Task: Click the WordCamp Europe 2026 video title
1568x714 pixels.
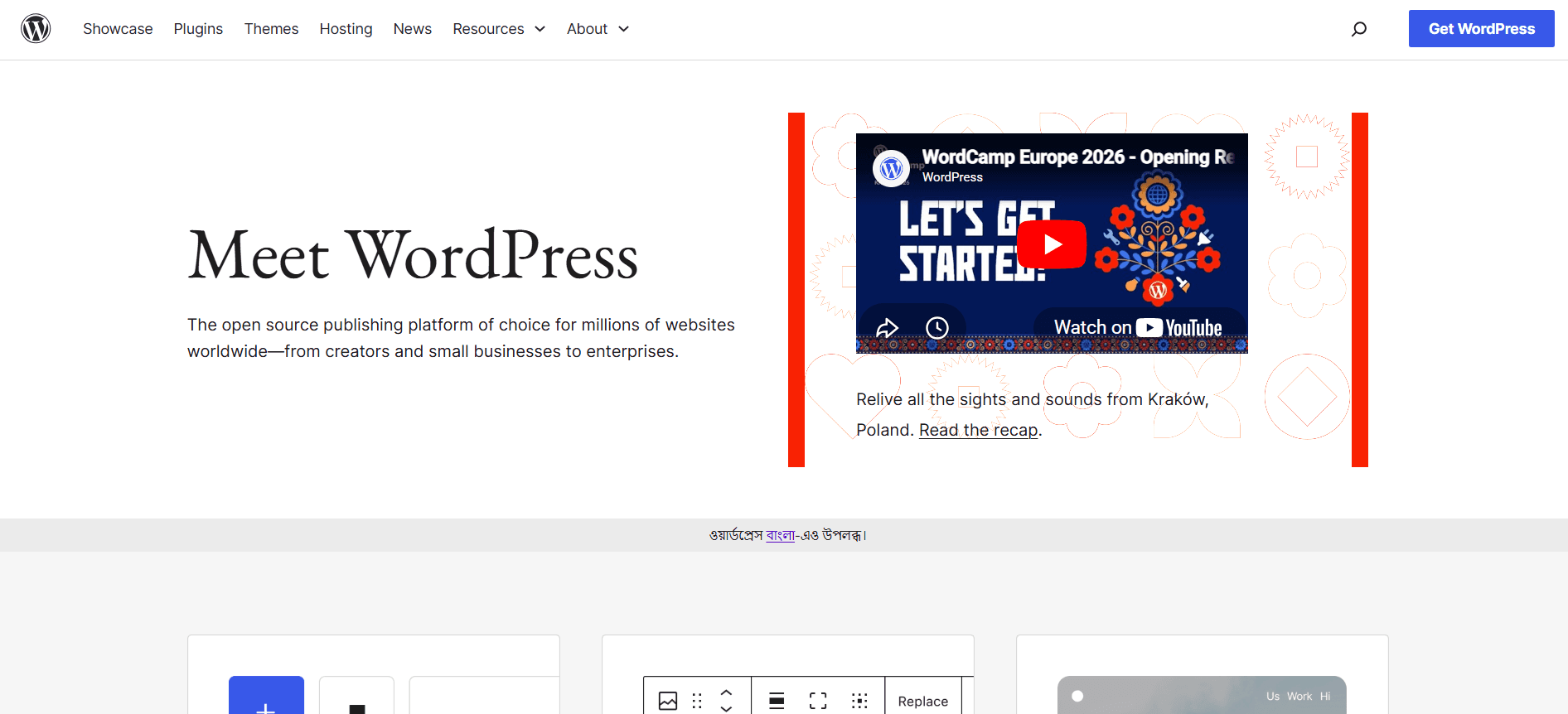Action: coord(1078,157)
